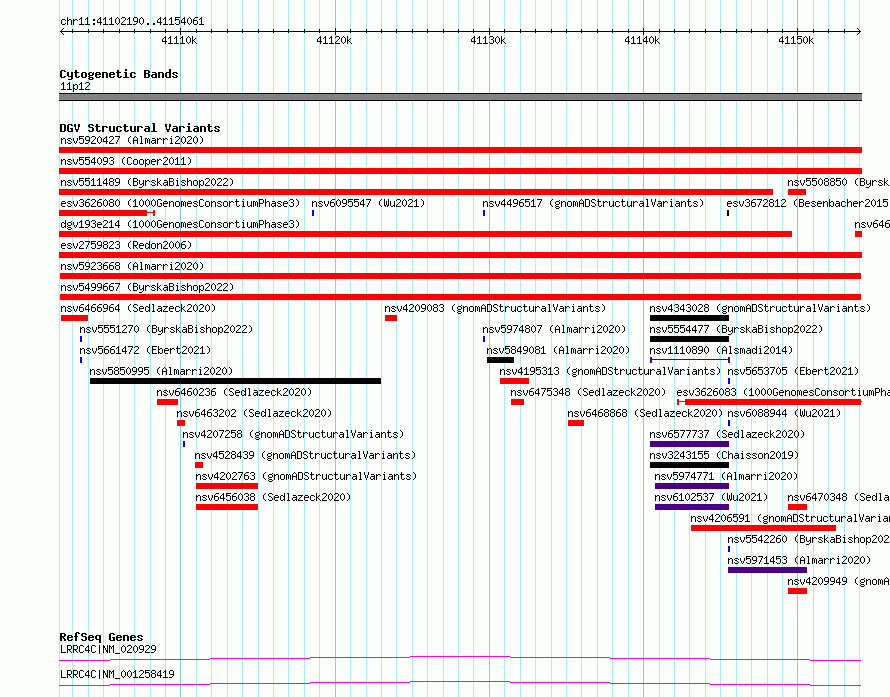Open the nsv5554477 (ByrskaBishop2022) label
This screenshot has width=890, height=697.
(x=736, y=329)
